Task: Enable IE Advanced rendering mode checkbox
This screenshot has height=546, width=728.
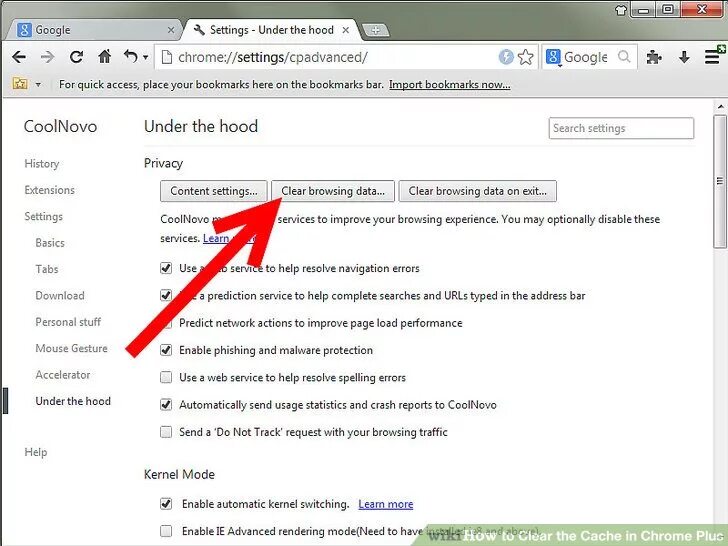Action: [x=166, y=531]
